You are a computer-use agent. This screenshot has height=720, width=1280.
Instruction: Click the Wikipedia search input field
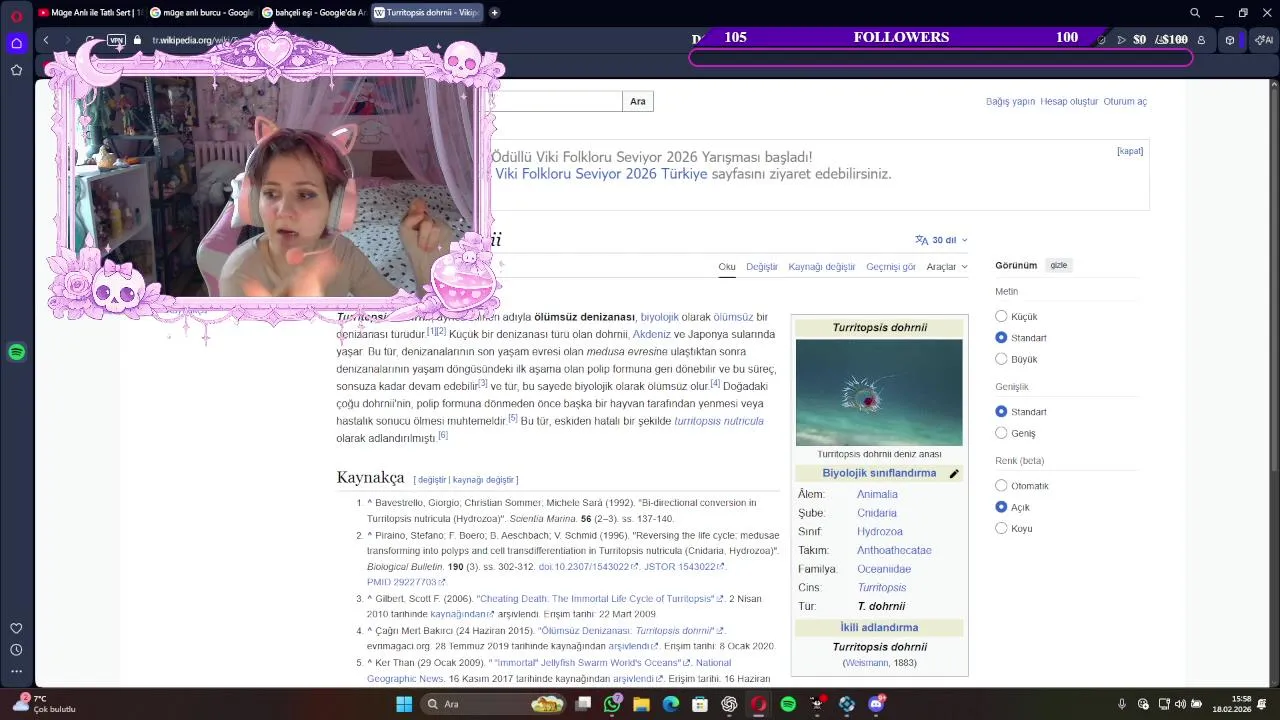click(555, 101)
